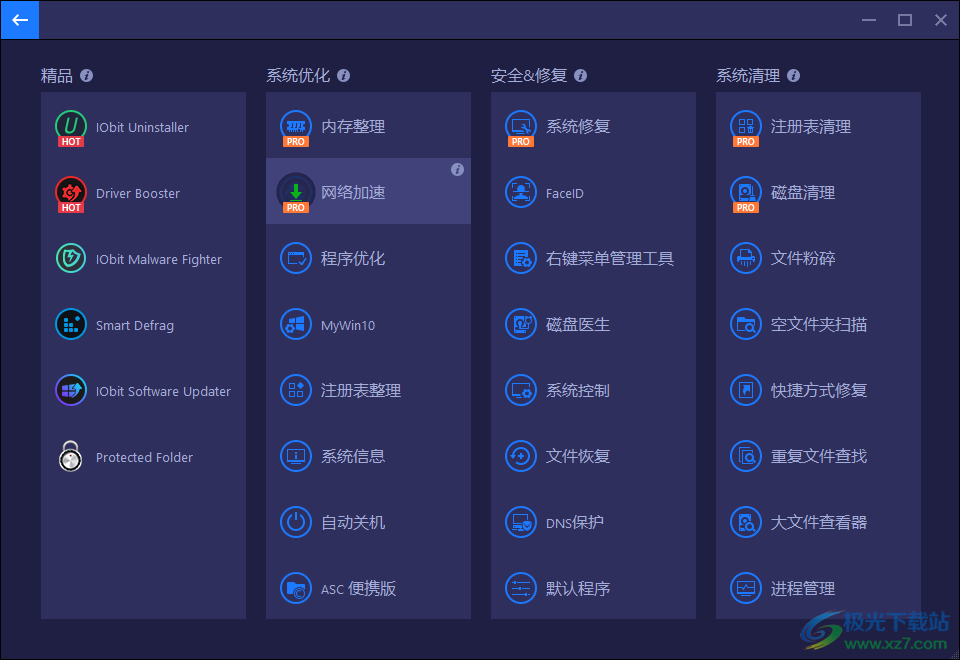Click the Driver Booster text label
960x660 pixels.
point(138,193)
